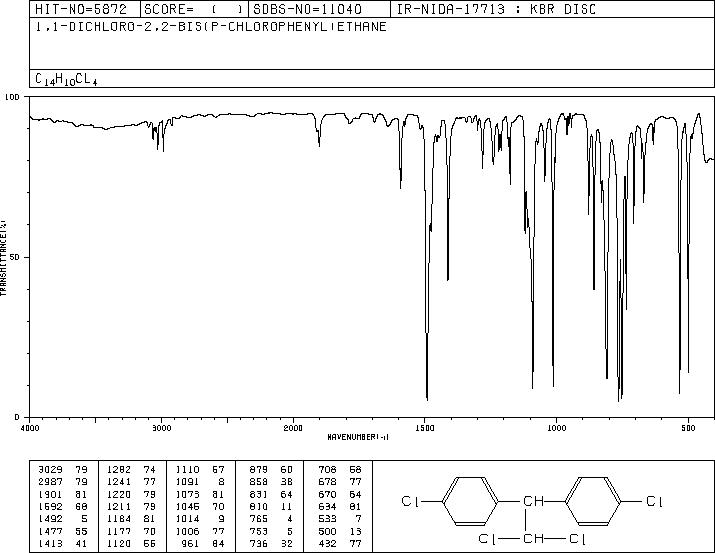Click the 2000 wavenumber axis label

[x=293, y=428]
